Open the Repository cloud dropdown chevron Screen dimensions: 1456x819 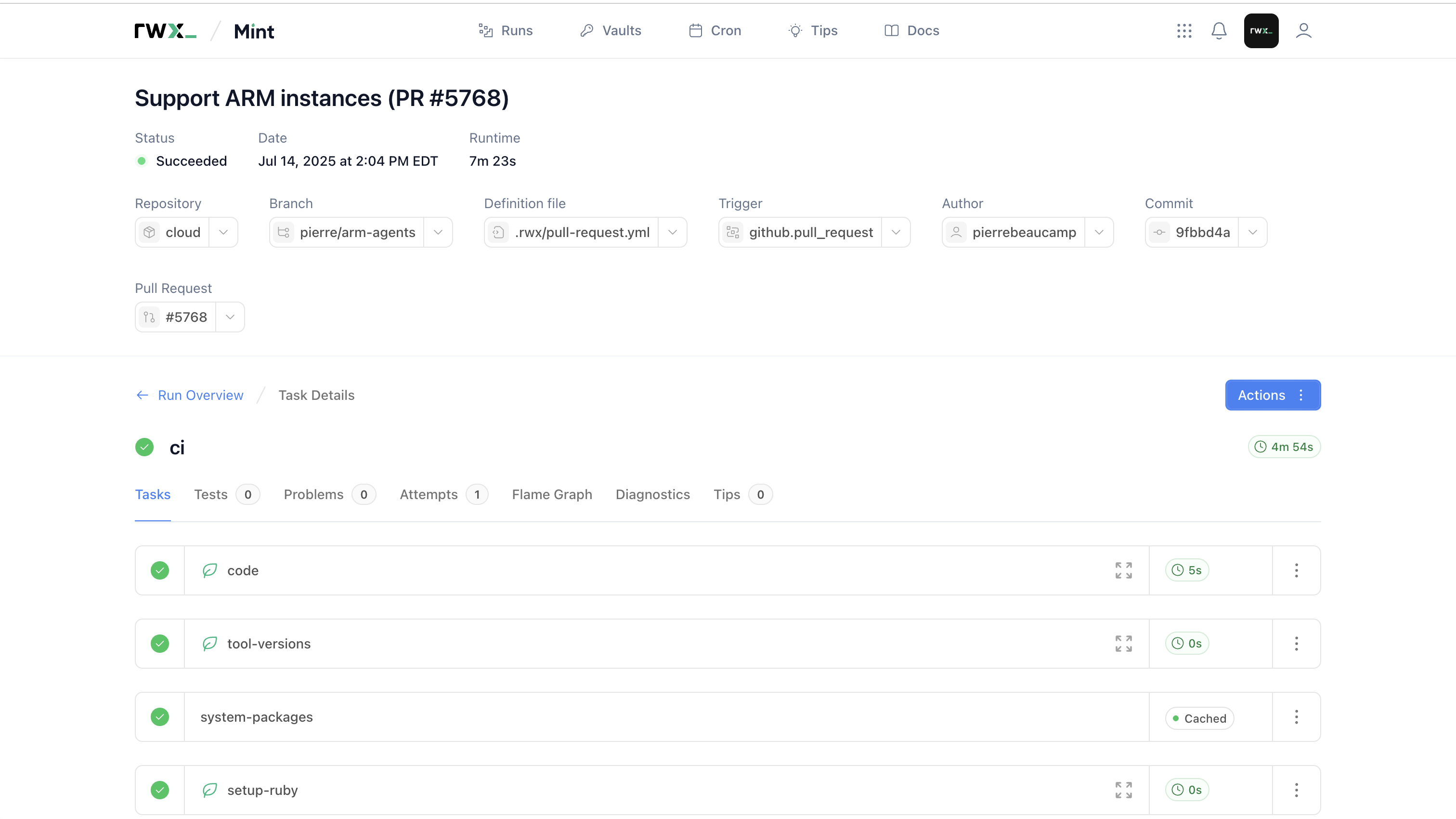[223, 233]
